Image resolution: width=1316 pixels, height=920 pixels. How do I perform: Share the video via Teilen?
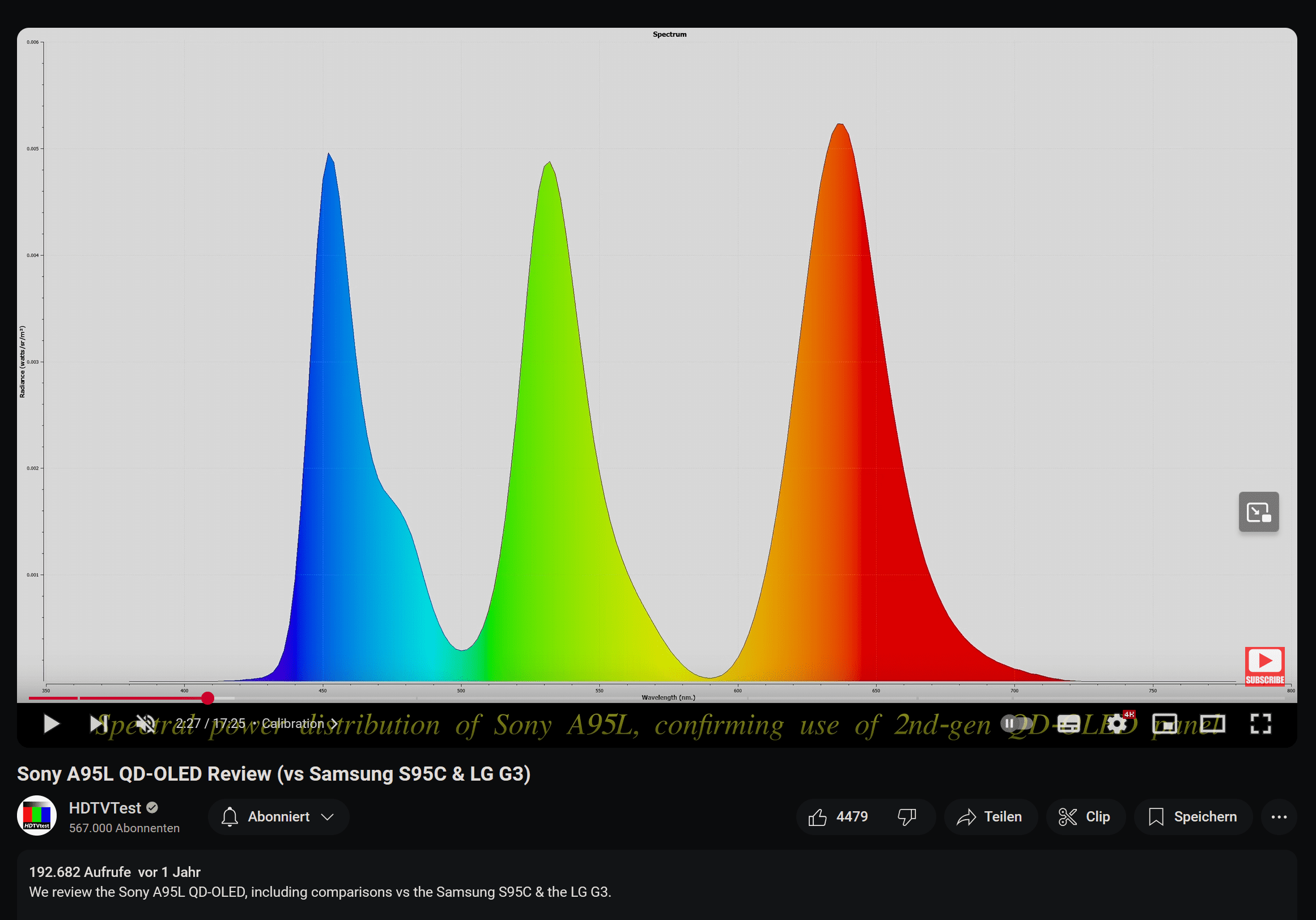[x=991, y=816]
